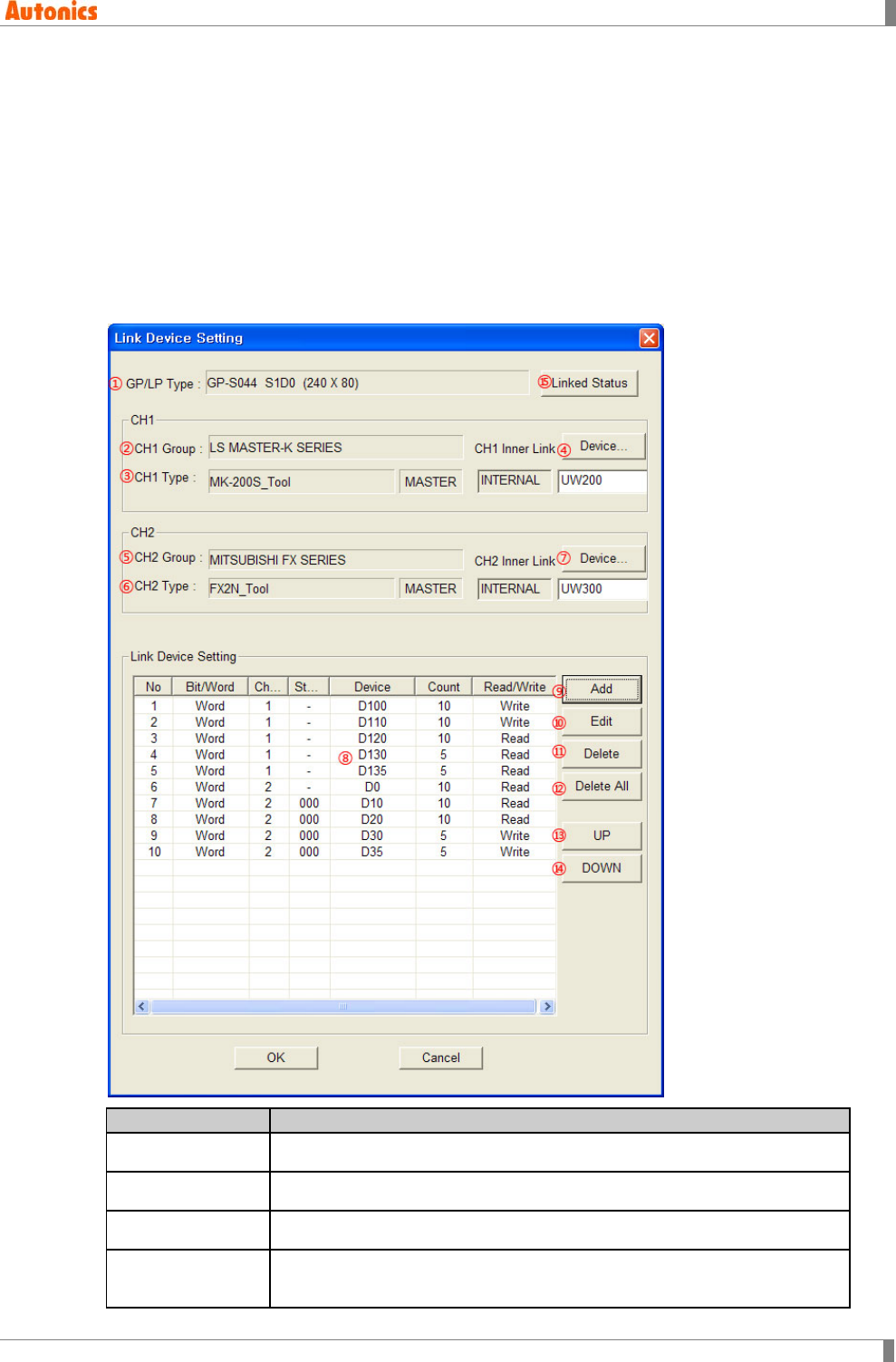Select the row with device D30
Image resolution: width=896 pixels, height=1362 pixels.
(344, 836)
